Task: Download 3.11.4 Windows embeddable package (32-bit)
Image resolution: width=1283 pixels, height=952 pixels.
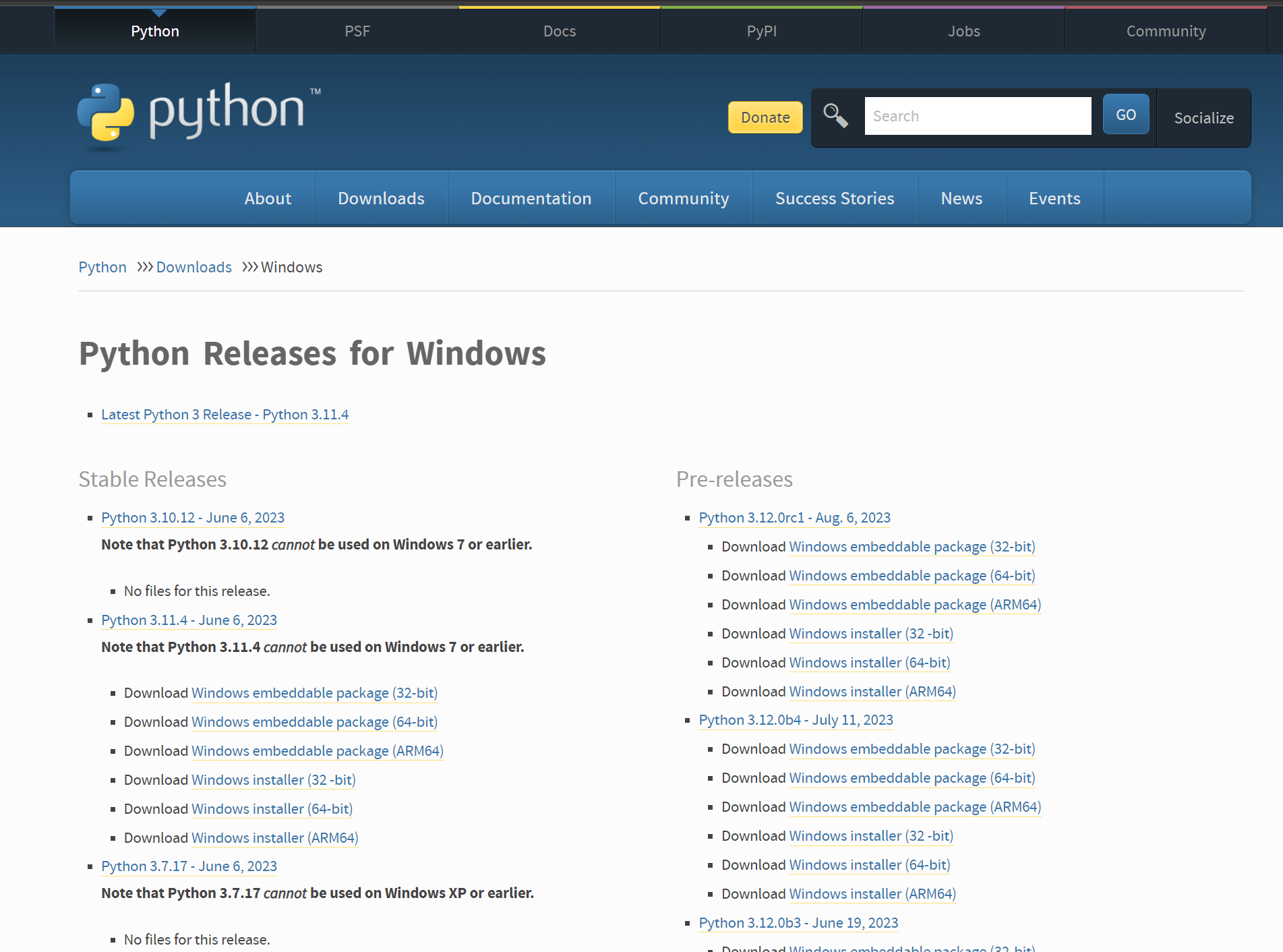Action: click(314, 692)
